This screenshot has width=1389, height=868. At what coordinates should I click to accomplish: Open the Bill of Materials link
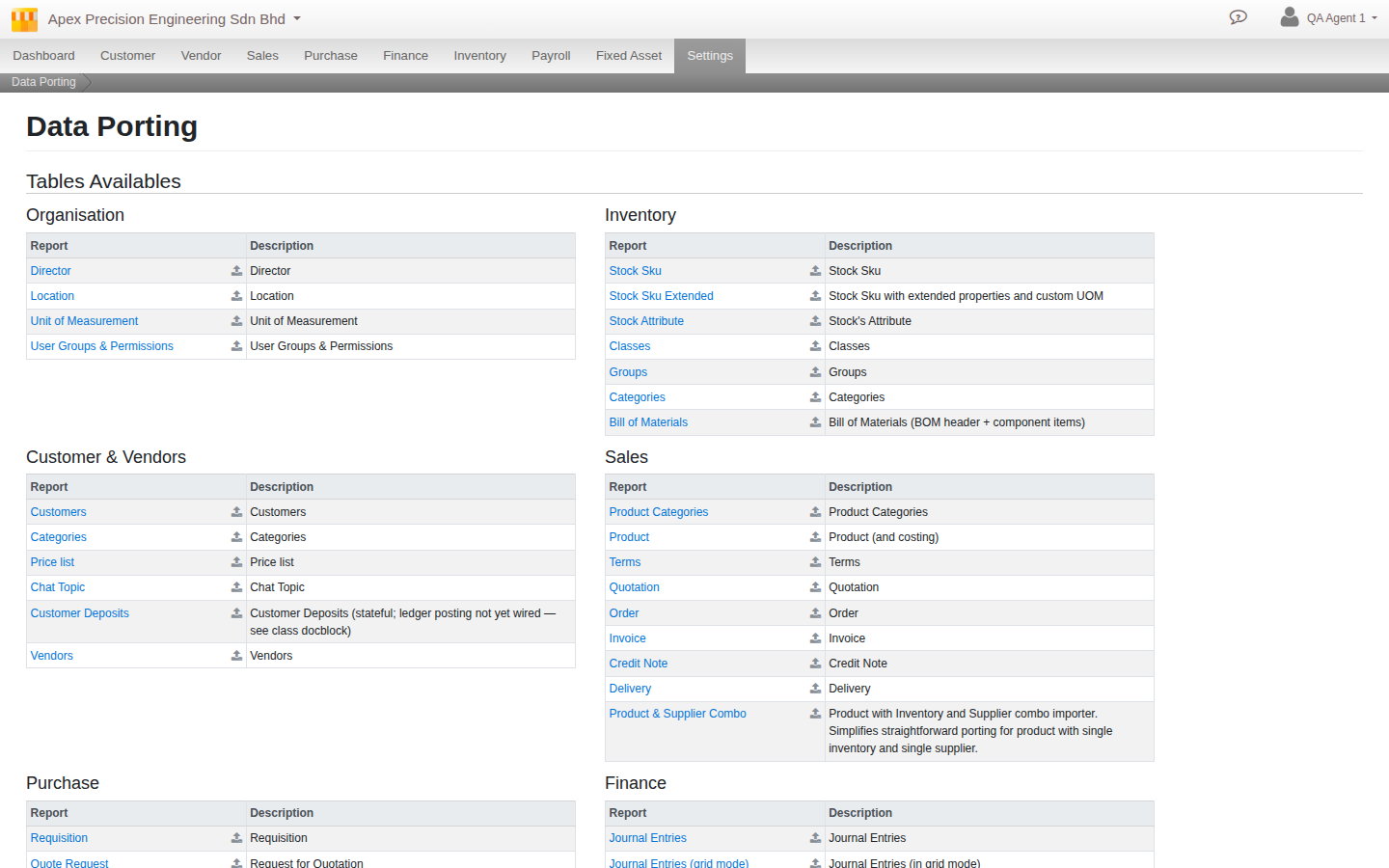point(648,422)
